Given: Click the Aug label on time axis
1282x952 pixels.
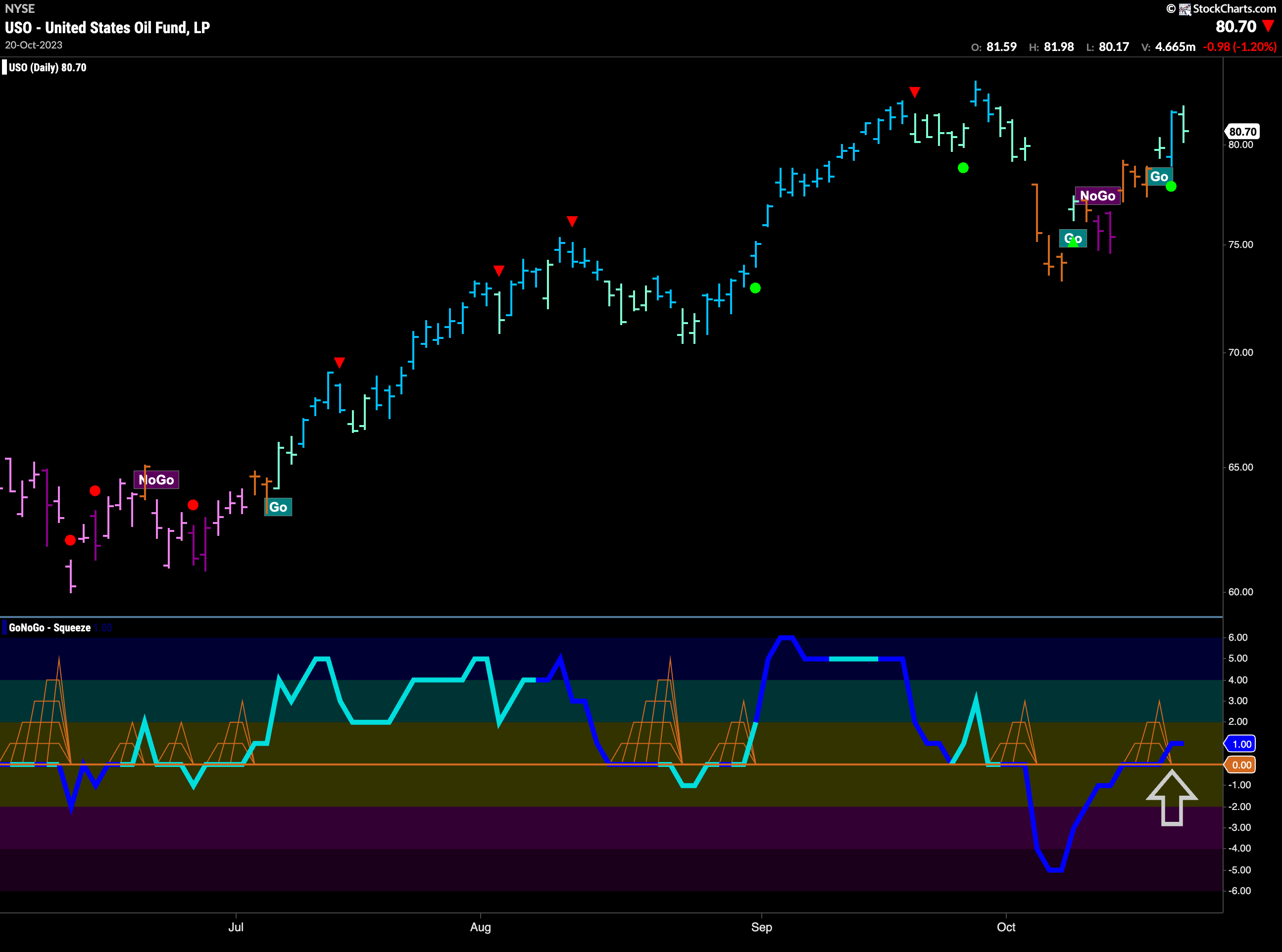Looking at the screenshot, I should coord(480,927).
